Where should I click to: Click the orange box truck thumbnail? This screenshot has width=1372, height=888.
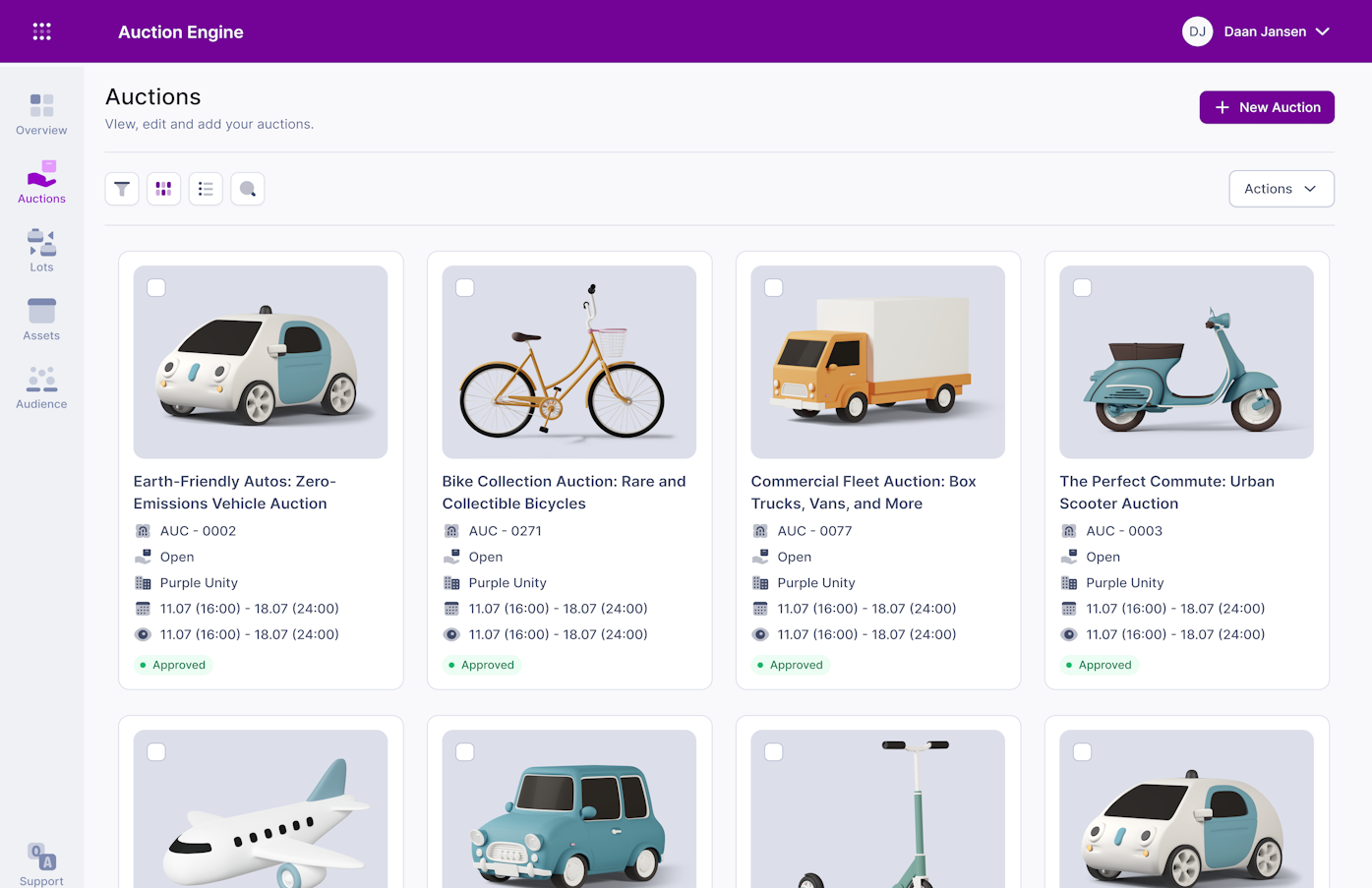click(878, 362)
